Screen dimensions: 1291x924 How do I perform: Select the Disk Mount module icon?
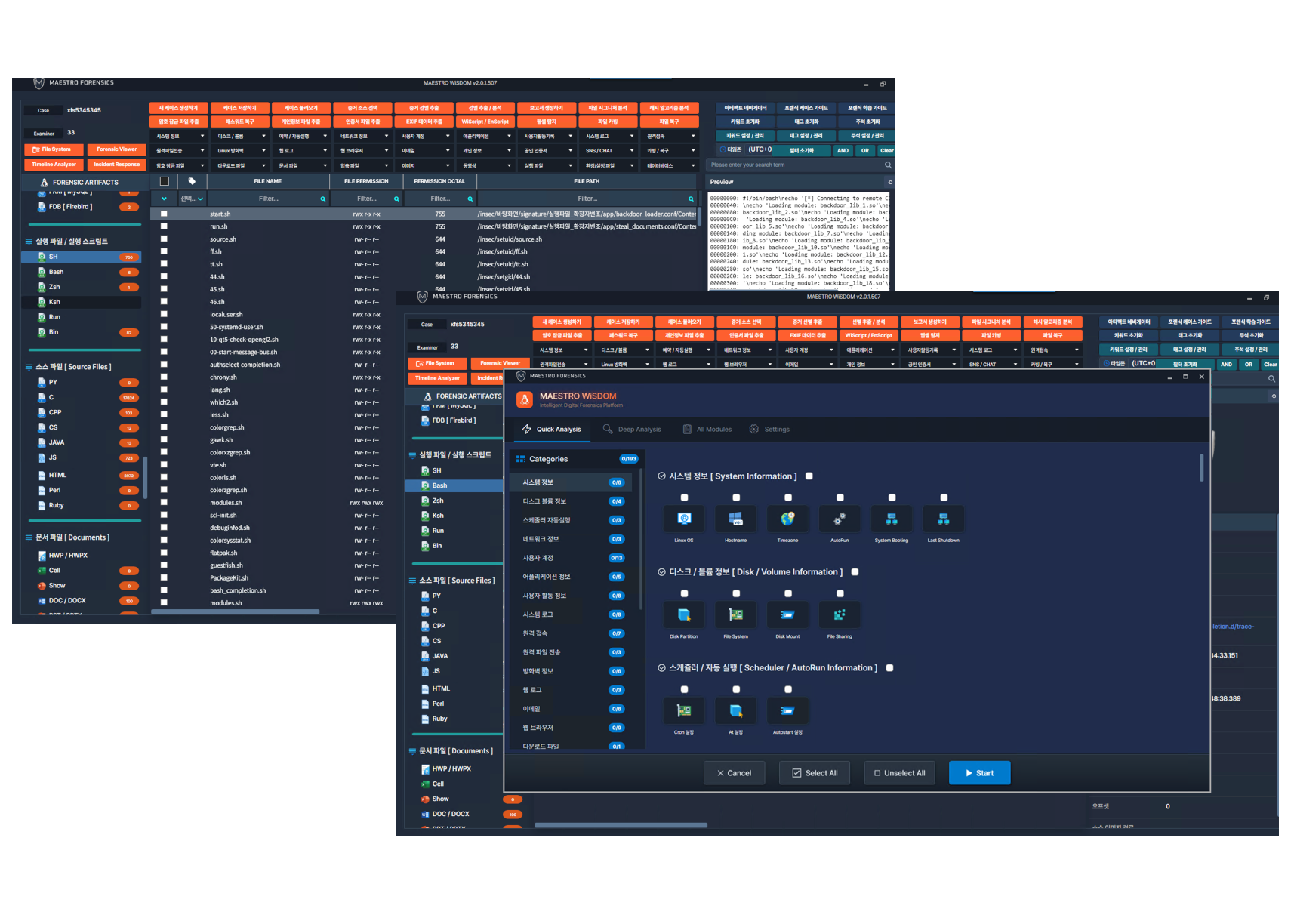(x=787, y=614)
